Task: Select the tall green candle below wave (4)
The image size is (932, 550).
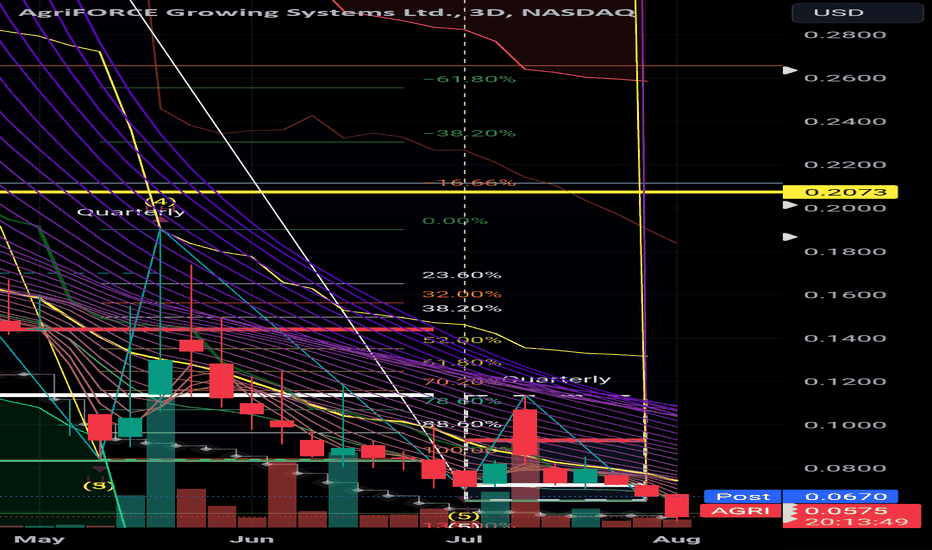Action: [160, 378]
